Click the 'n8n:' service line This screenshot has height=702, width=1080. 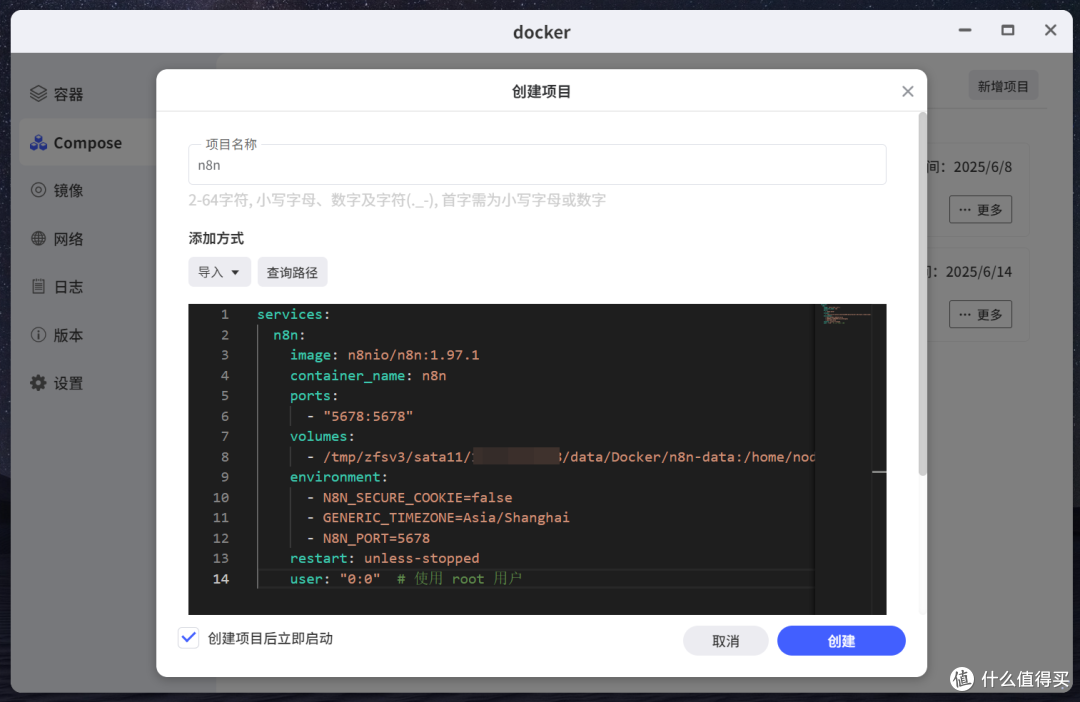pyautogui.click(x=289, y=335)
